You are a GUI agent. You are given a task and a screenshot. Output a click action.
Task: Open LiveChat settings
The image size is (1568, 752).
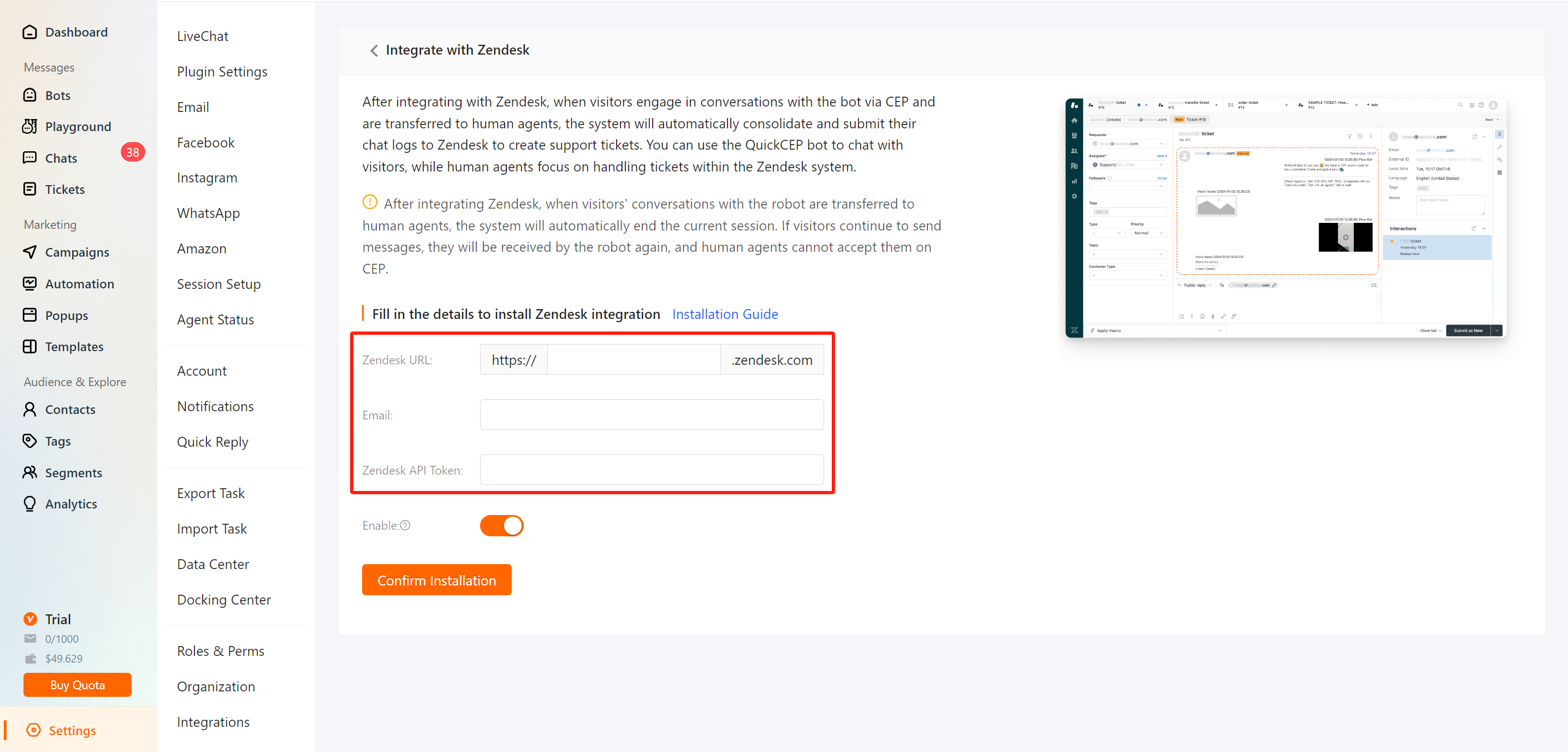tap(203, 36)
